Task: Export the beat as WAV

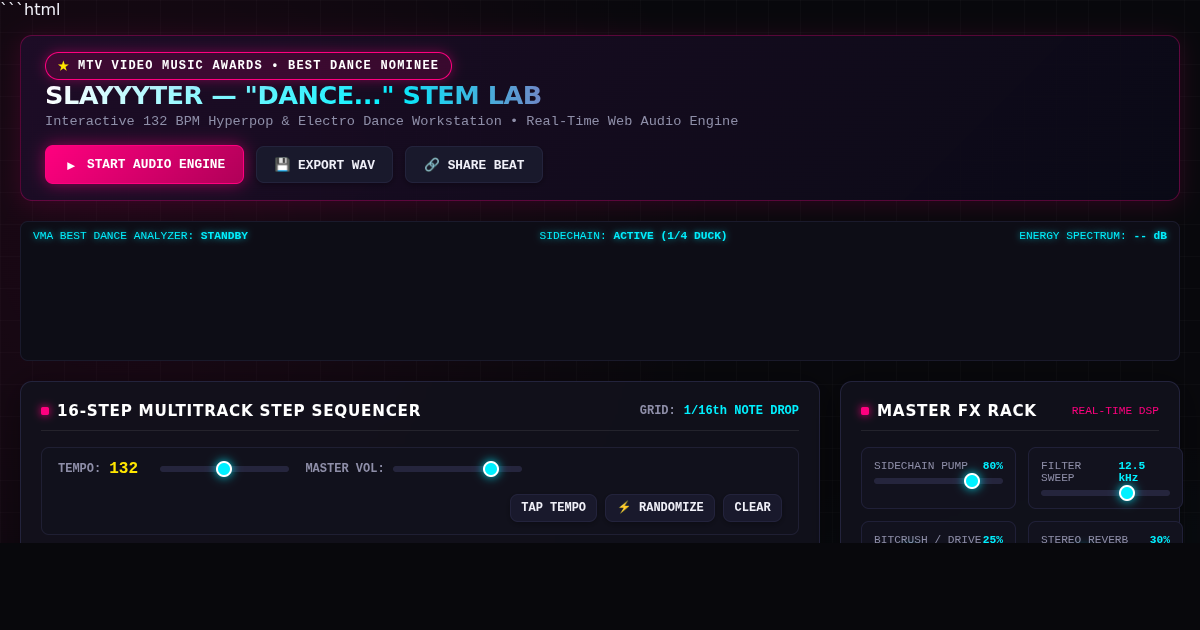Action: tap(324, 165)
